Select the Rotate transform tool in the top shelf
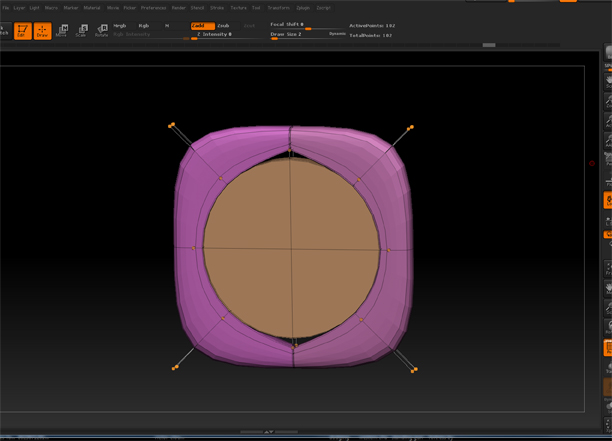 pos(101,31)
